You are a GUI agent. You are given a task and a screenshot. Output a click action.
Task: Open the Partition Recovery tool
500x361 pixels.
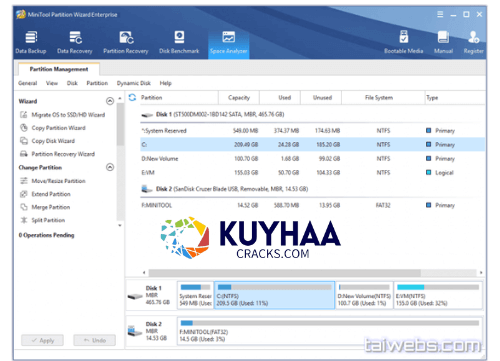pyautogui.click(x=126, y=43)
